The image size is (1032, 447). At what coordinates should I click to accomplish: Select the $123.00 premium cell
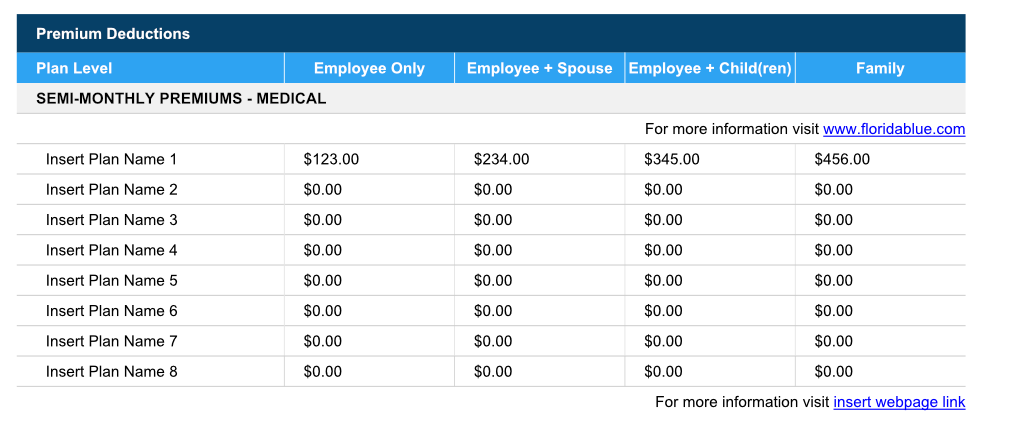coord(331,159)
